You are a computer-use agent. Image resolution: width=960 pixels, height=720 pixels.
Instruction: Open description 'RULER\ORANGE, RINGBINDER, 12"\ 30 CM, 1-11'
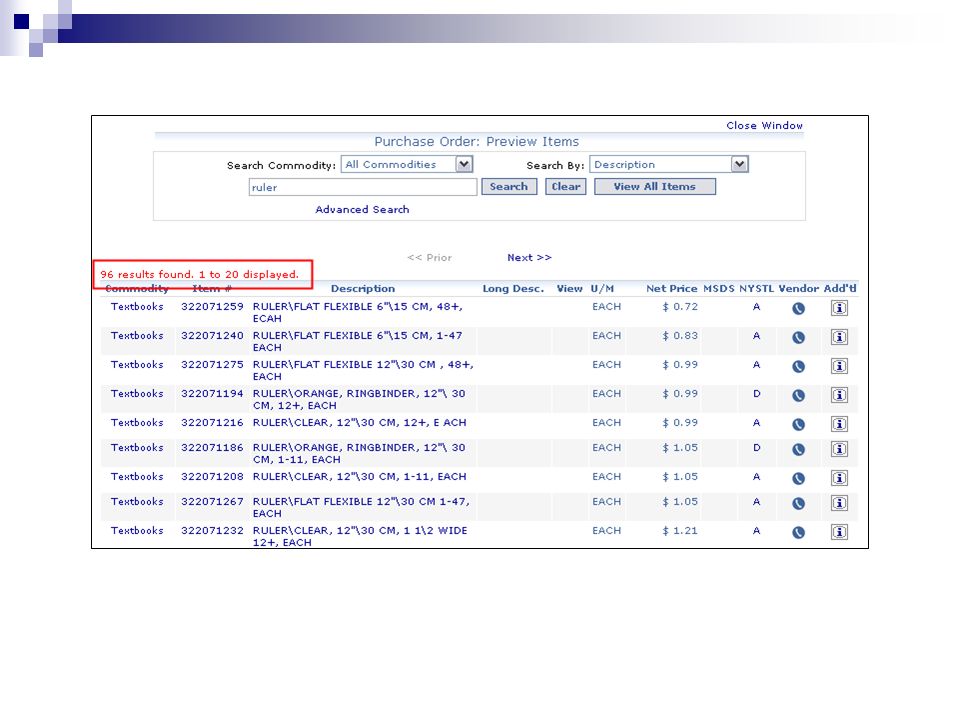pyautogui.click(x=359, y=453)
